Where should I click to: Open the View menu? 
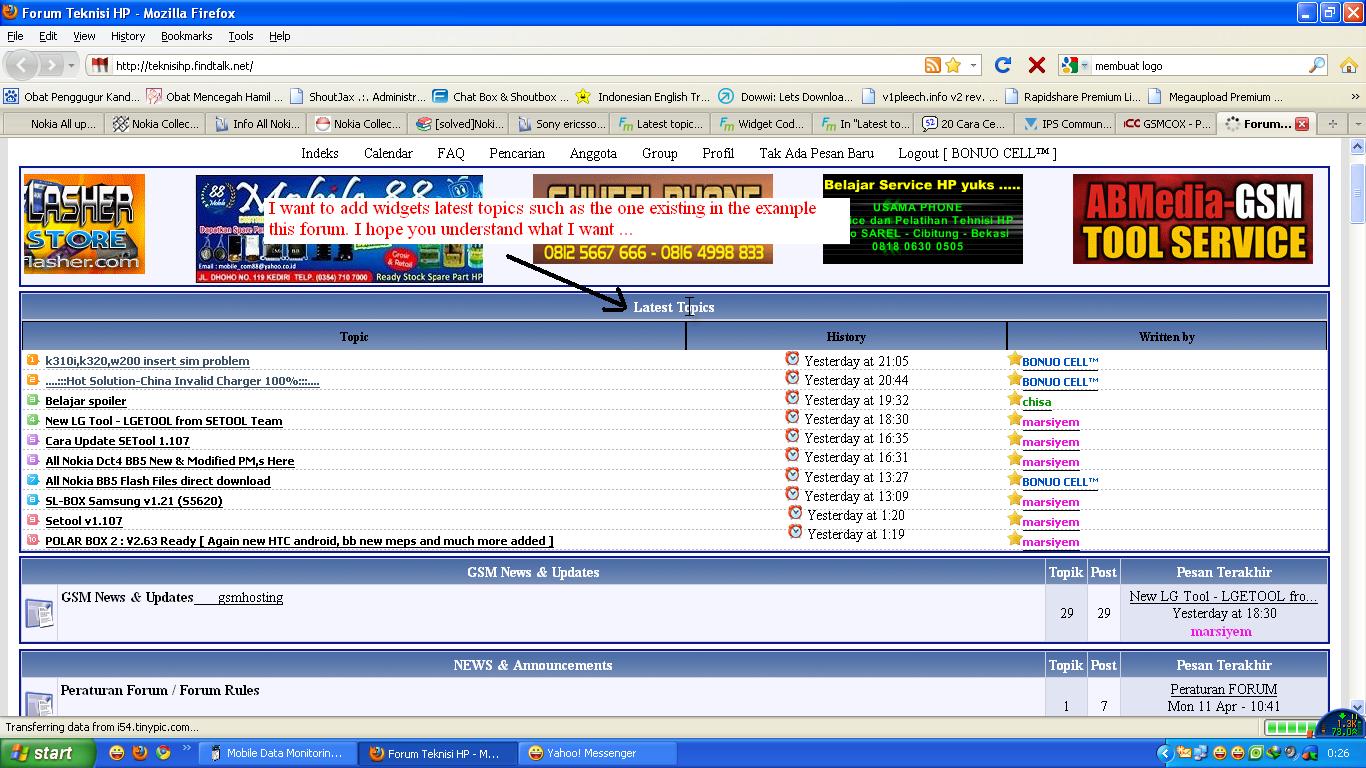84,36
